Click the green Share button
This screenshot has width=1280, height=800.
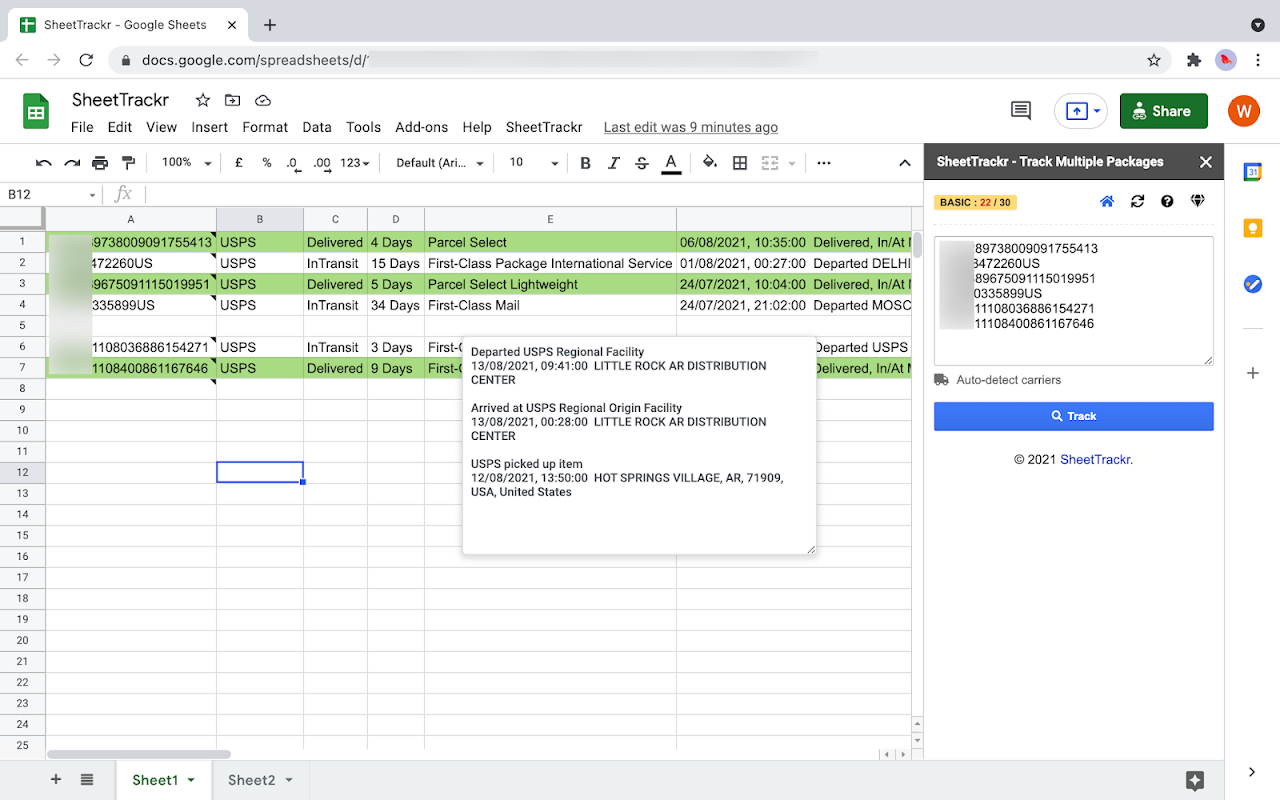coord(1164,111)
